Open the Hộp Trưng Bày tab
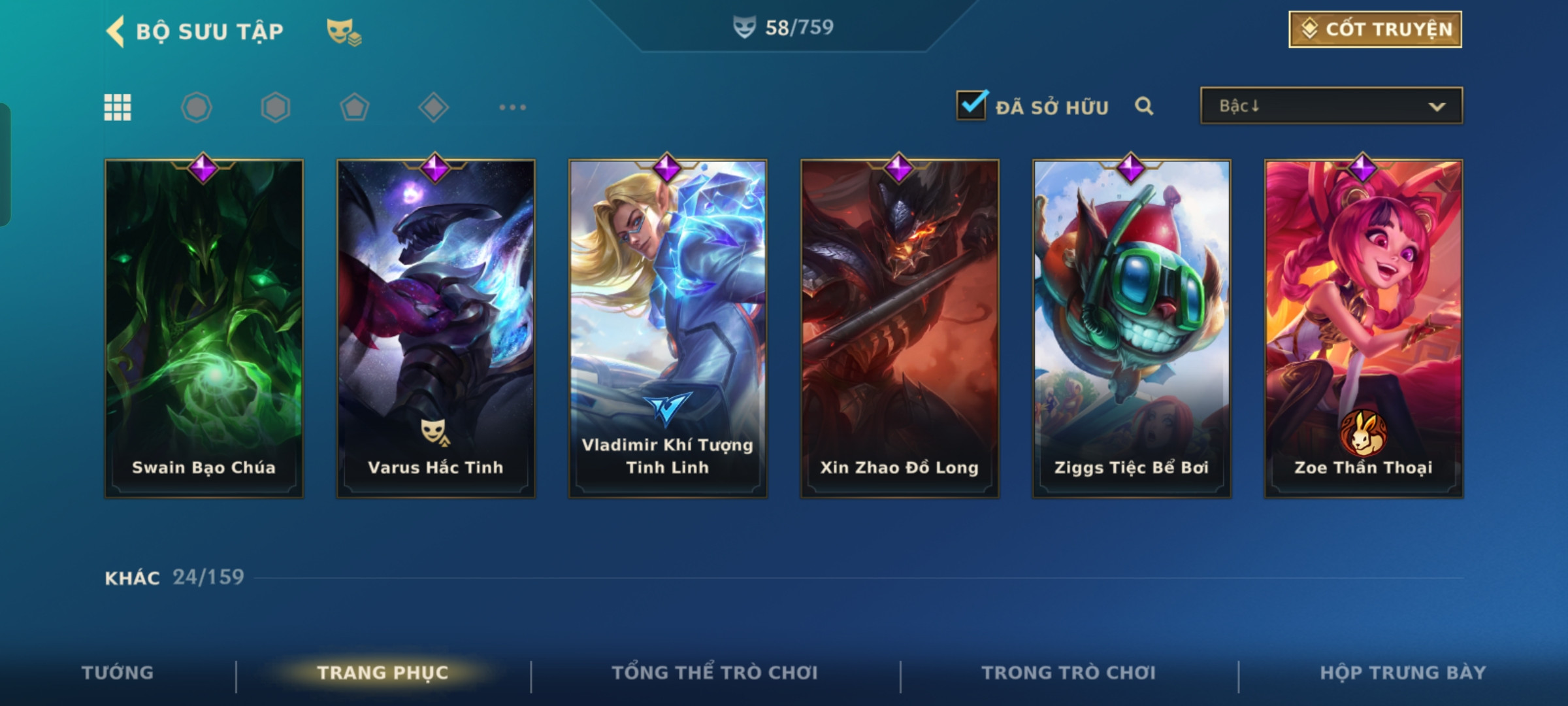 pos(1403,673)
